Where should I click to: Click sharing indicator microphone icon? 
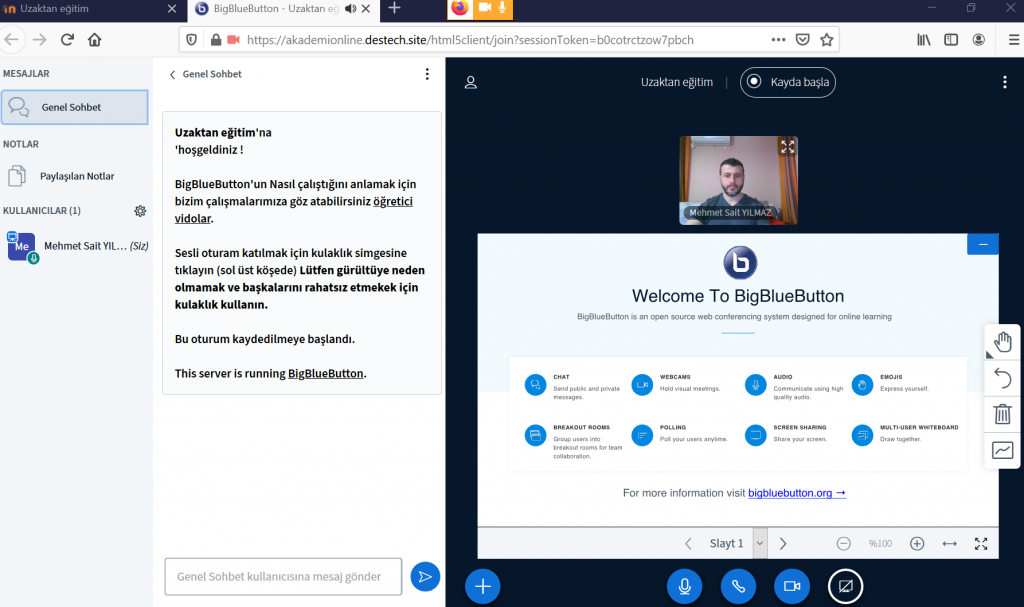tap(502, 7)
